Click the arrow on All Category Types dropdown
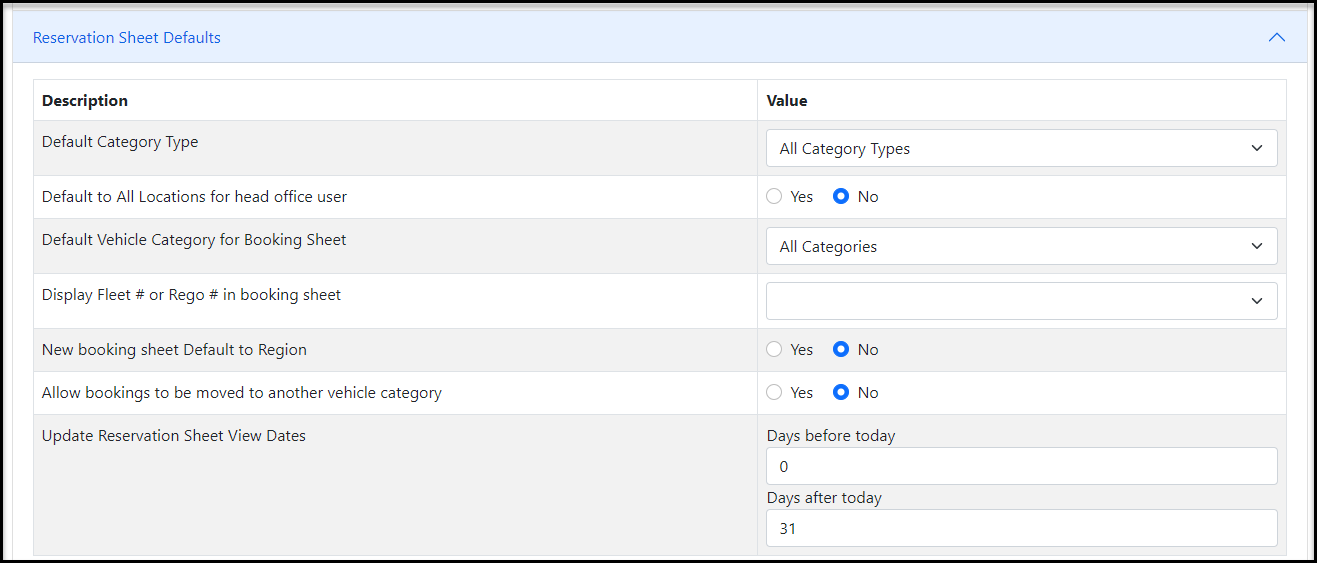Viewport: 1317px width, 563px height. click(1257, 148)
